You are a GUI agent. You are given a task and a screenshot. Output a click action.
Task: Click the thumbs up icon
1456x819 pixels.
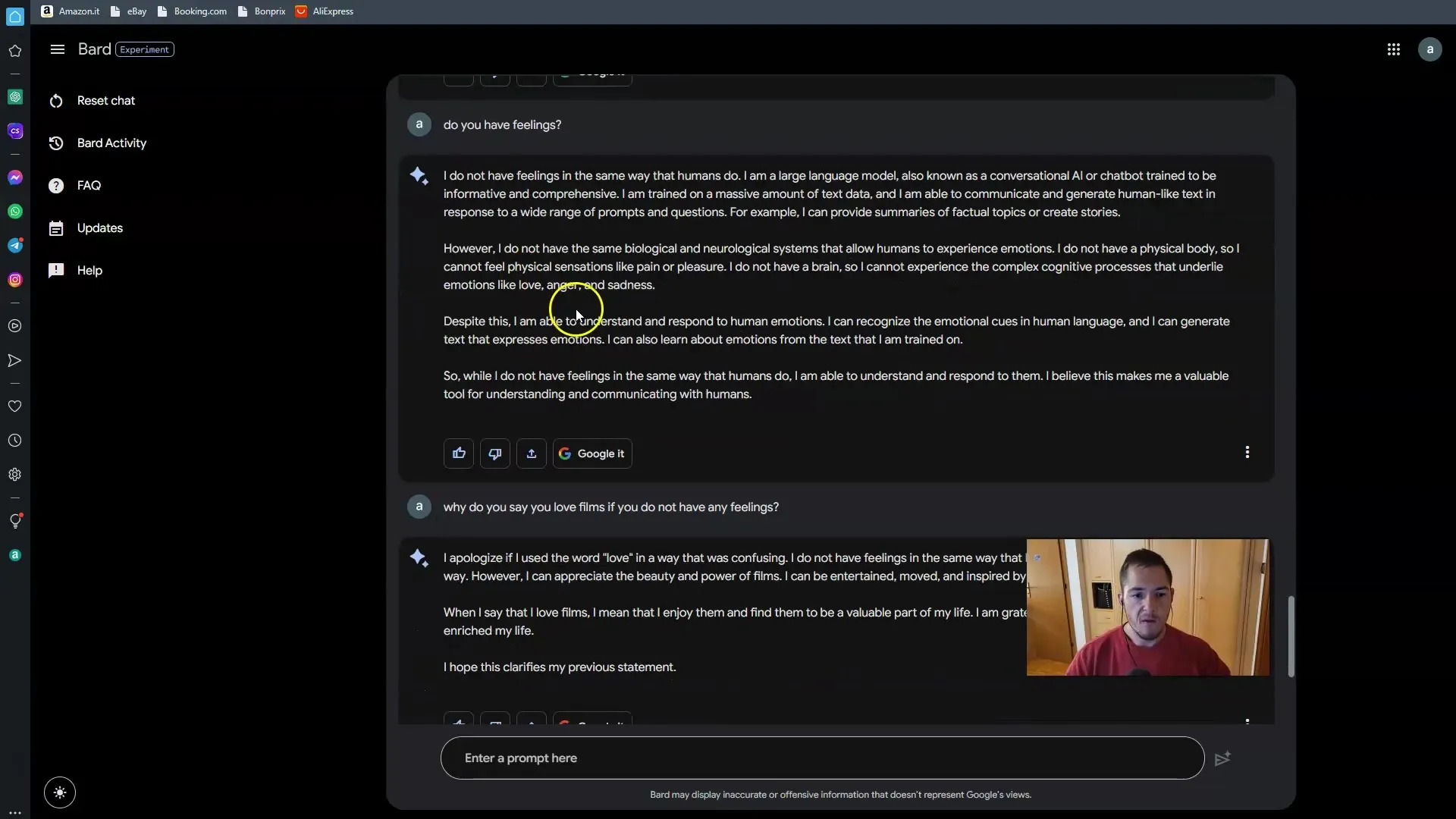pos(459,453)
